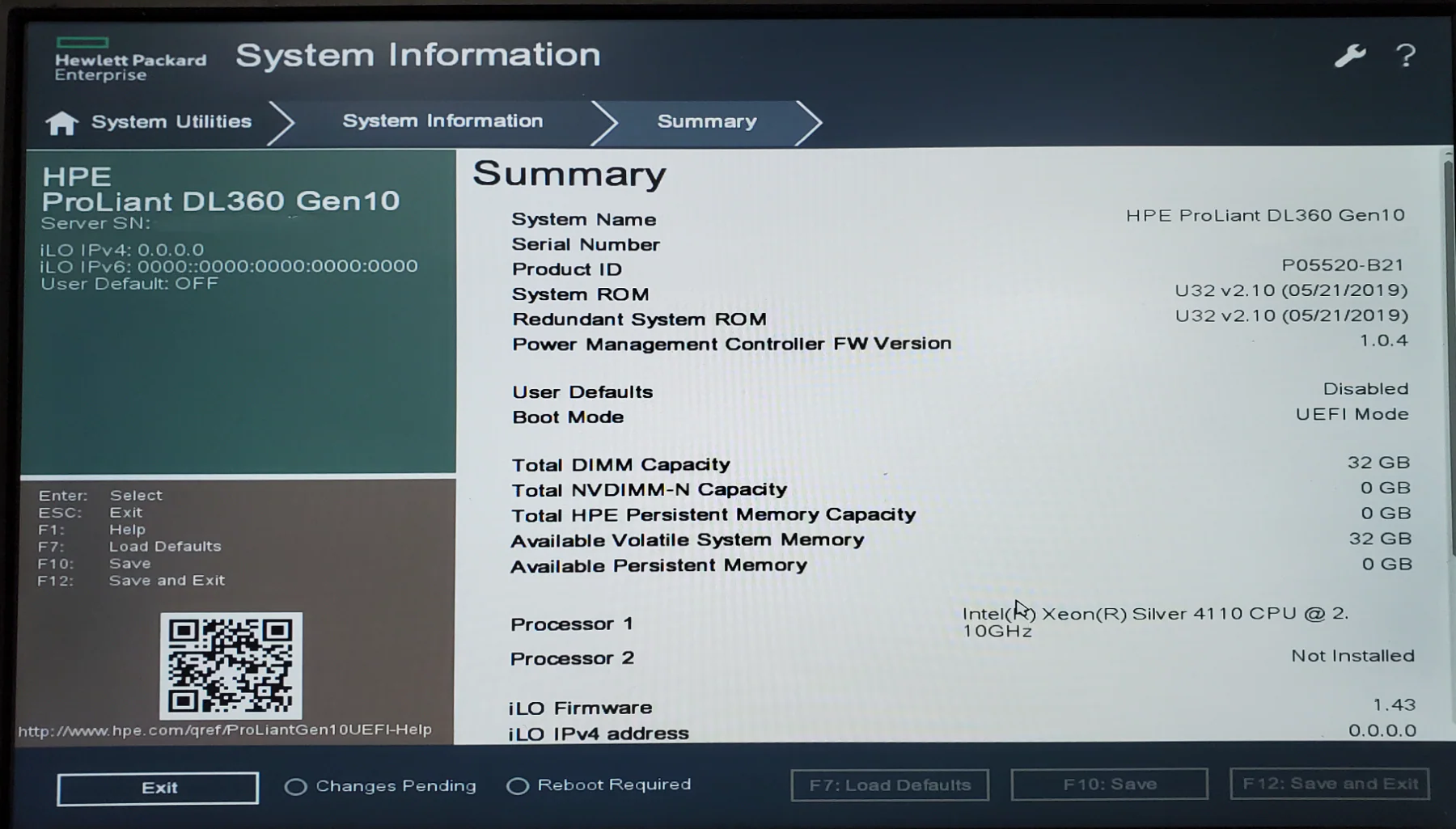Image resolution: width=1456 pixels, height=829 pixels.
Task: Select the Summary breadcrumb tab
Action: 707,121
